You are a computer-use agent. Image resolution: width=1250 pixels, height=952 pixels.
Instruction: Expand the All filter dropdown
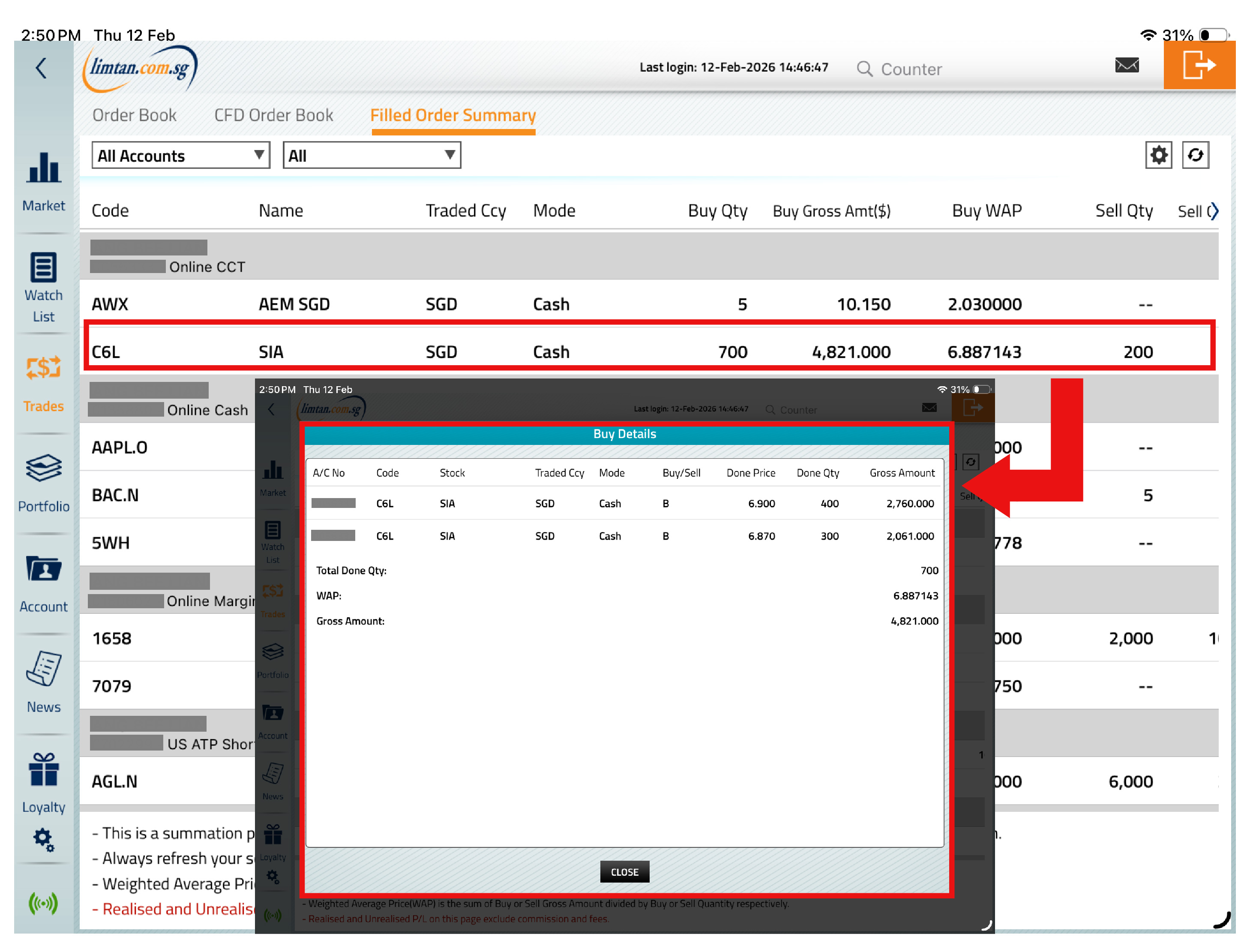[371, 155]
